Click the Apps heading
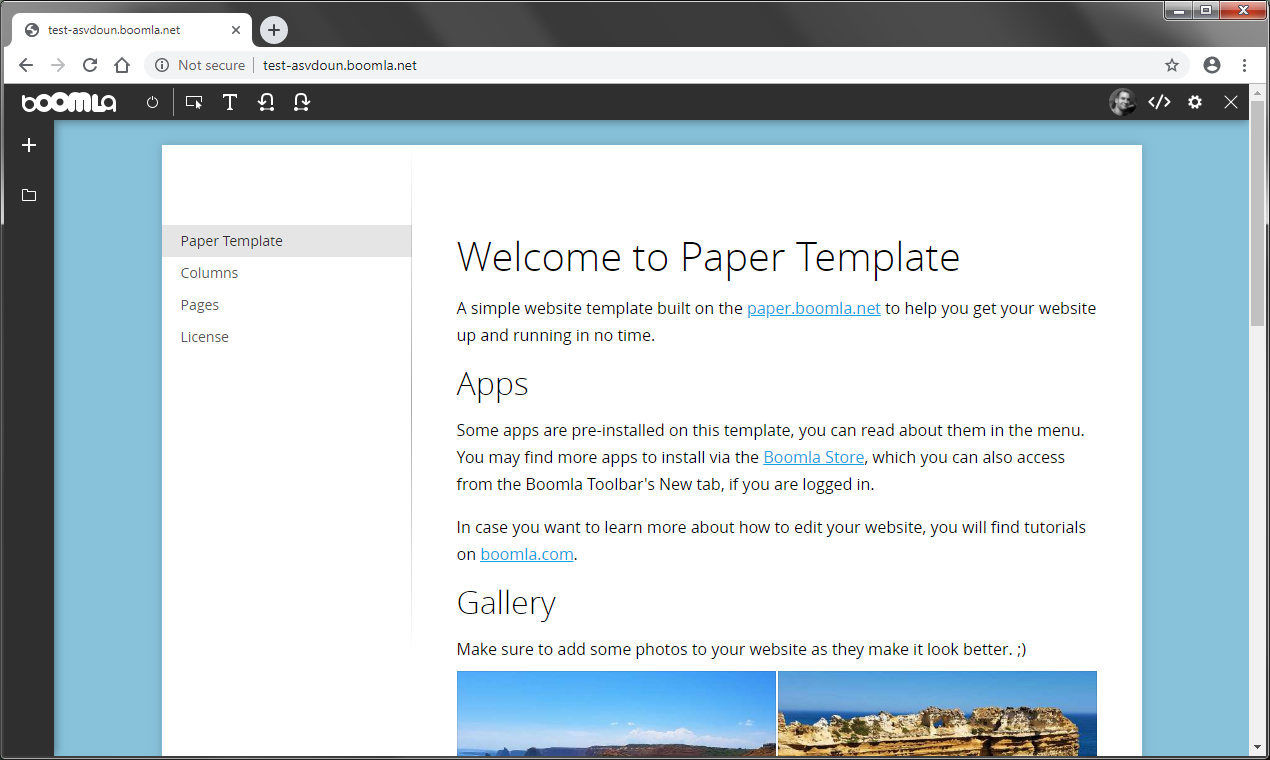Image resolution: width=1270 pixels, height=760 pixels. [x=492, y=385]
